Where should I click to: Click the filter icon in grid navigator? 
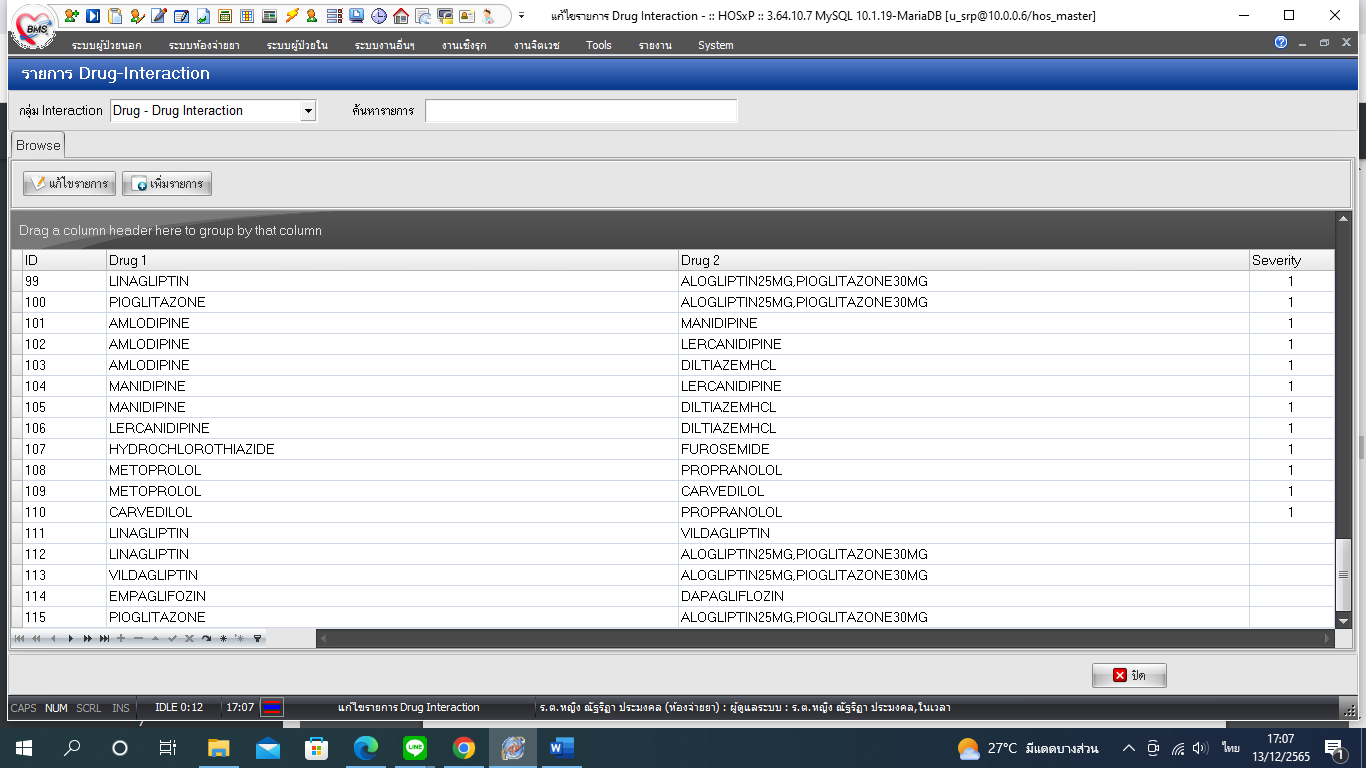click(257, 638)
